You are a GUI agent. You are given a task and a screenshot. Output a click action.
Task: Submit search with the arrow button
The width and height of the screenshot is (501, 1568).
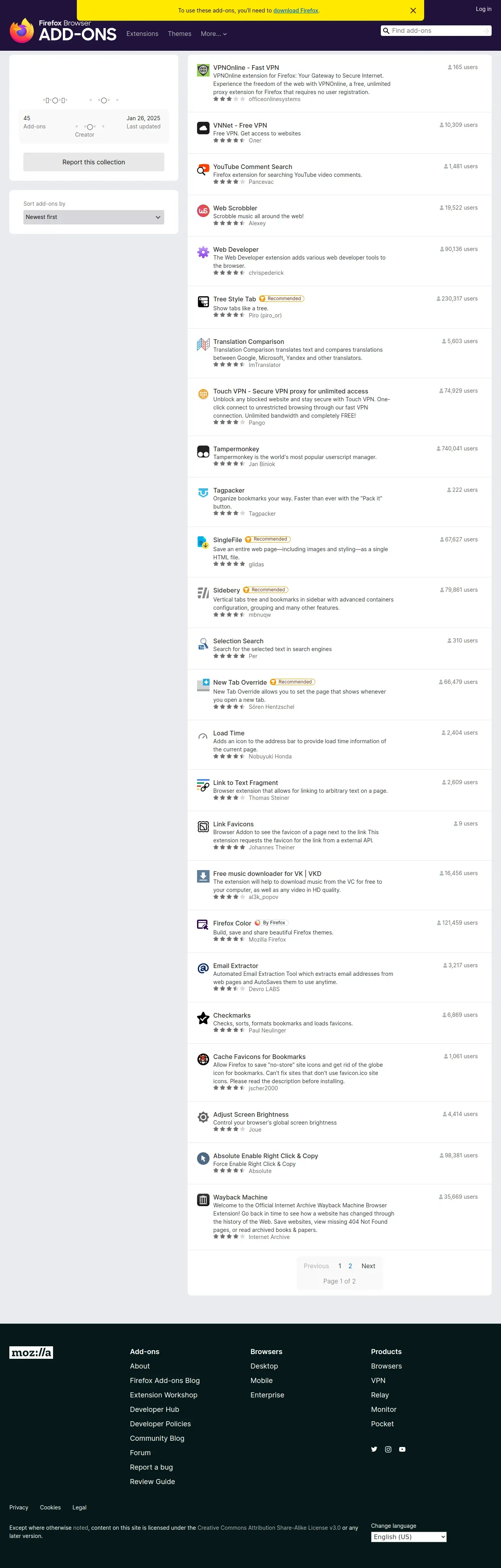point(487,30)
